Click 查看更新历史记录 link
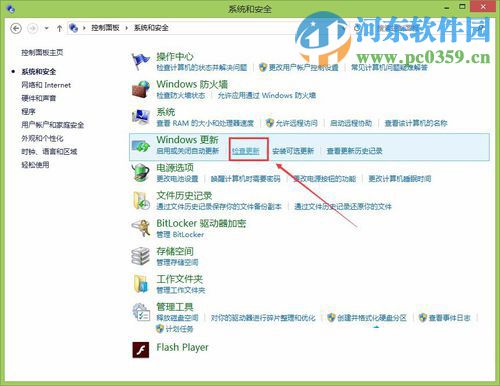Screen dimensions: 500x386 355,151
